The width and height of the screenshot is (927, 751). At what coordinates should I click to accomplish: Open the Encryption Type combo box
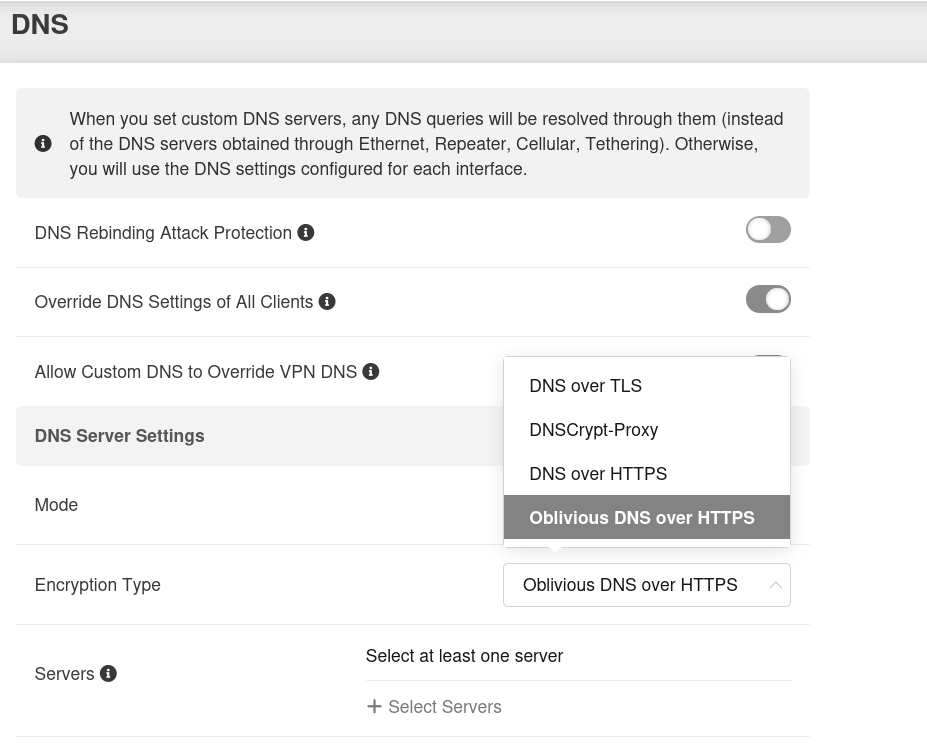tap(646, 585)
